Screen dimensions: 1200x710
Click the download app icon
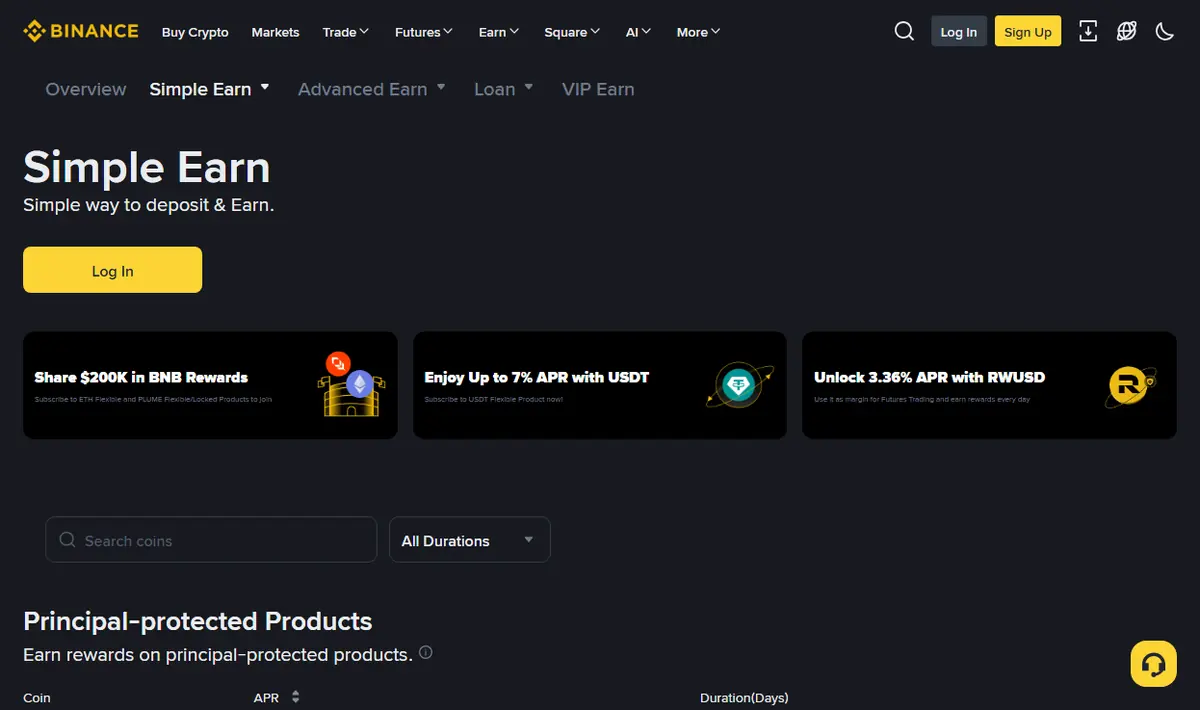1088,31
